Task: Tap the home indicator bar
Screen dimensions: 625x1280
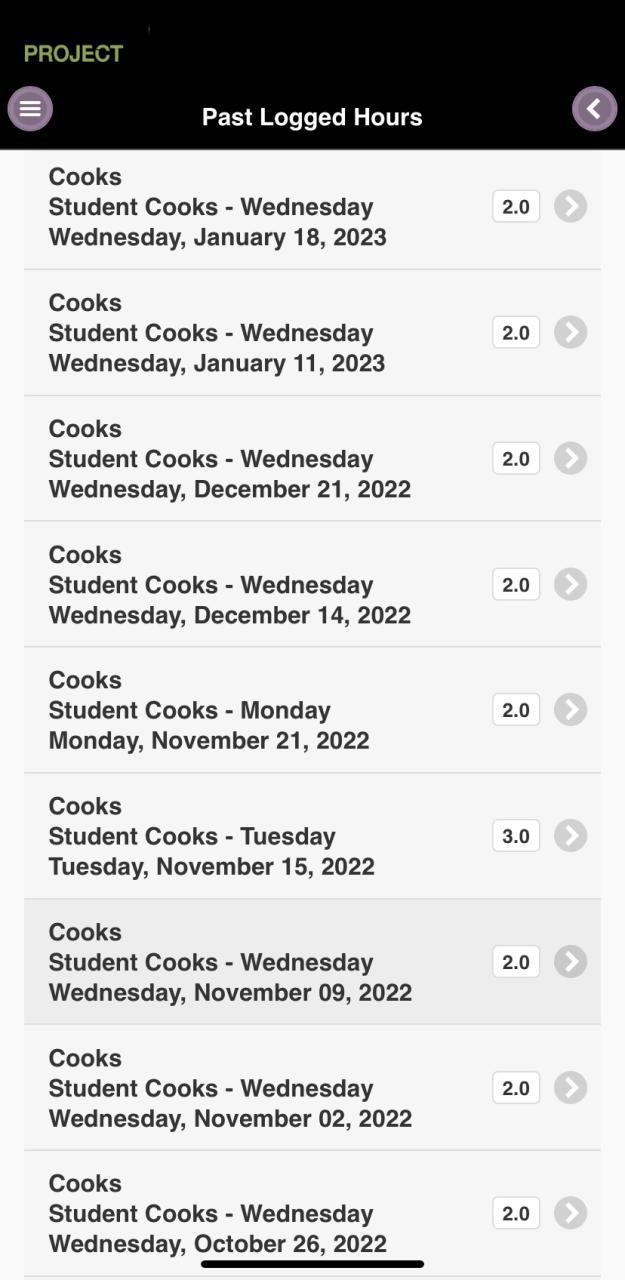Action: point(312,1264)
